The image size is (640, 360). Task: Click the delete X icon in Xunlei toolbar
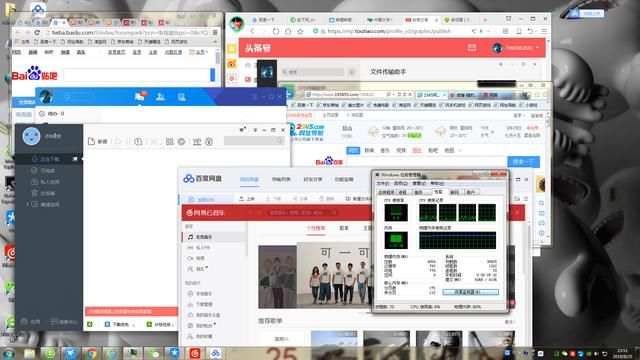click(154, 141)
